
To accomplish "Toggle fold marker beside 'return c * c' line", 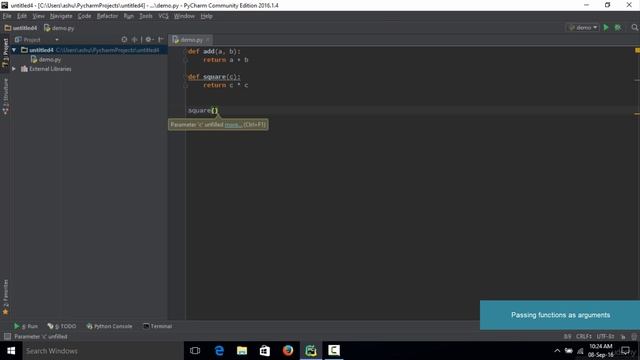I will click(185, 85).
